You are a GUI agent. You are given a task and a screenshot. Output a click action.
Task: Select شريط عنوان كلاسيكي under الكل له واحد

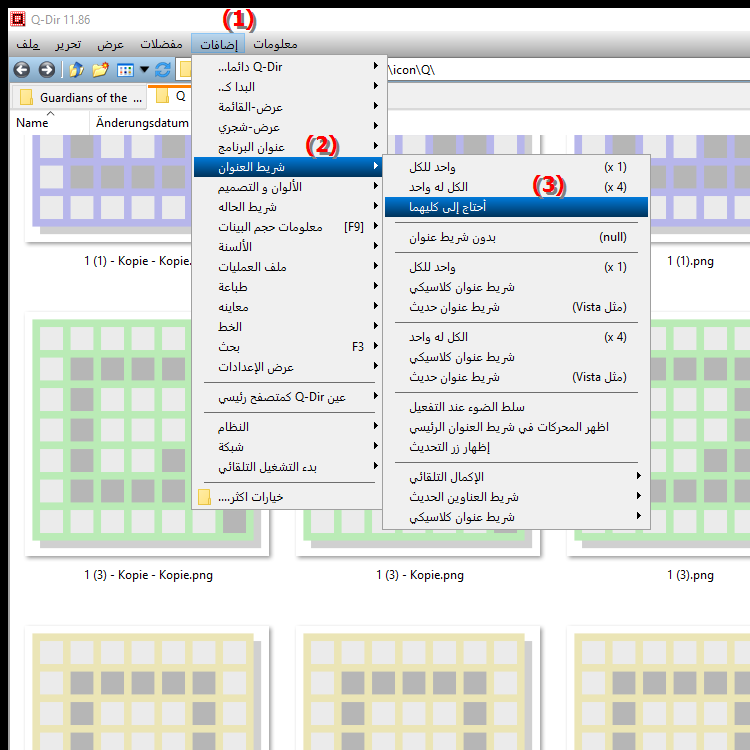517,357
